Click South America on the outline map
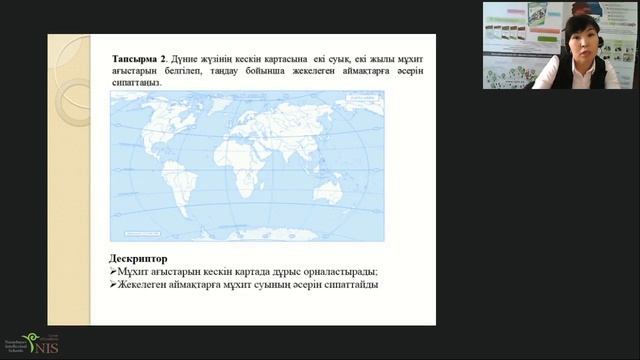 [180, 188]
